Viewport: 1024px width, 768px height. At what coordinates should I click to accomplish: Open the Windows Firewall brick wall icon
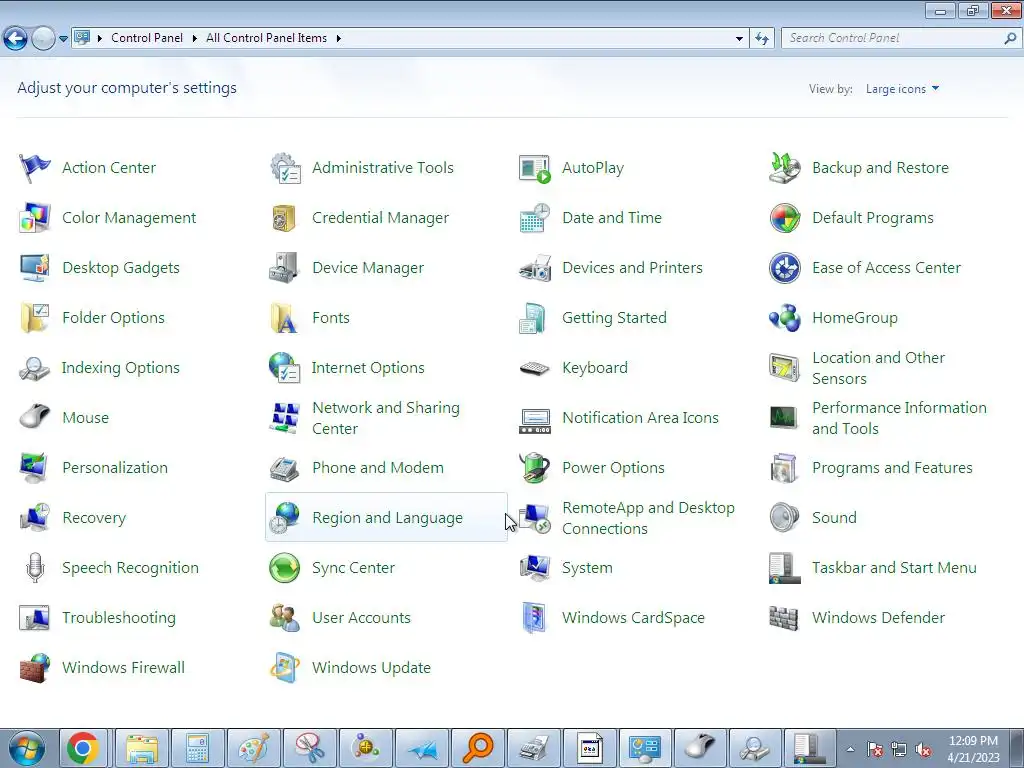coord(34,668)
